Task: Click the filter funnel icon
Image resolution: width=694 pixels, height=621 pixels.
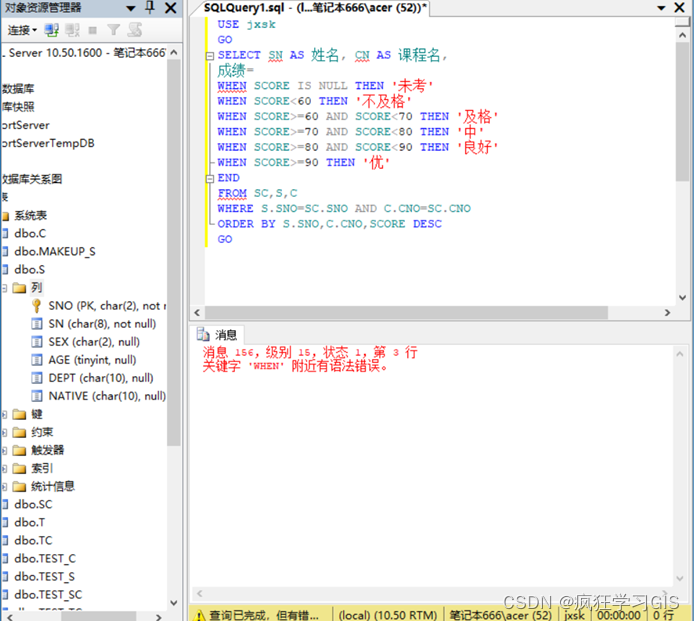Action: point(114,30)
